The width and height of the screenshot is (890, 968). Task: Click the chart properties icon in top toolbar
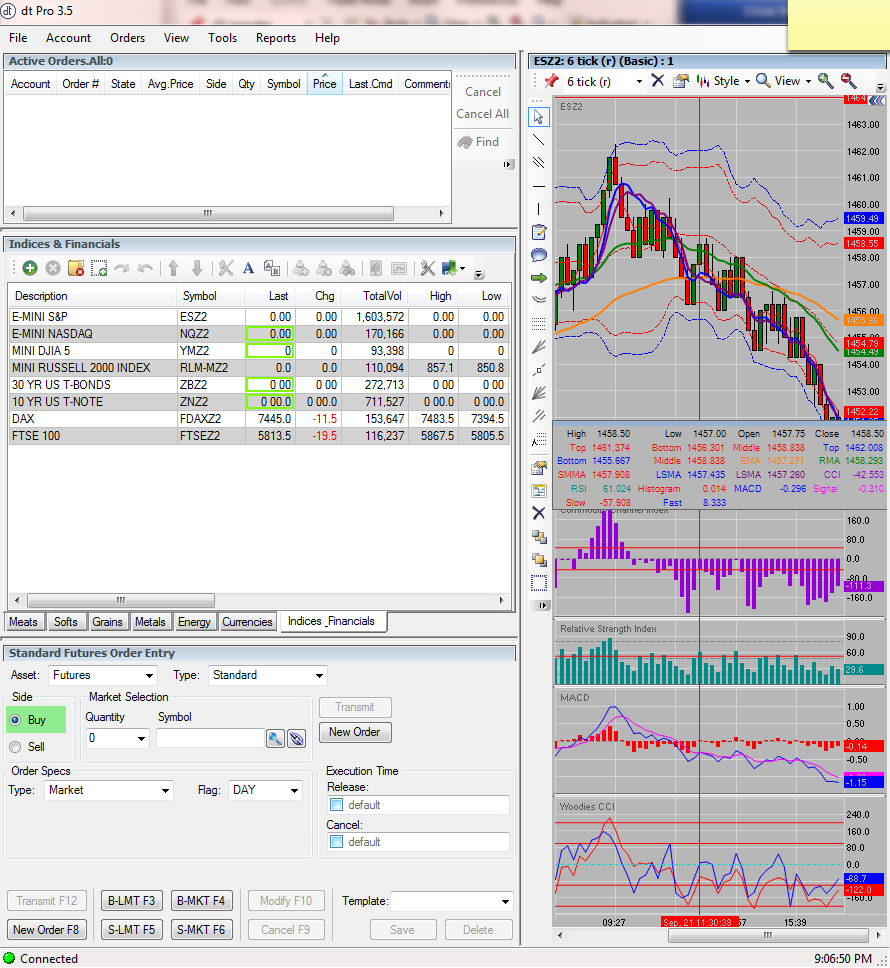(x=680, y=81)
